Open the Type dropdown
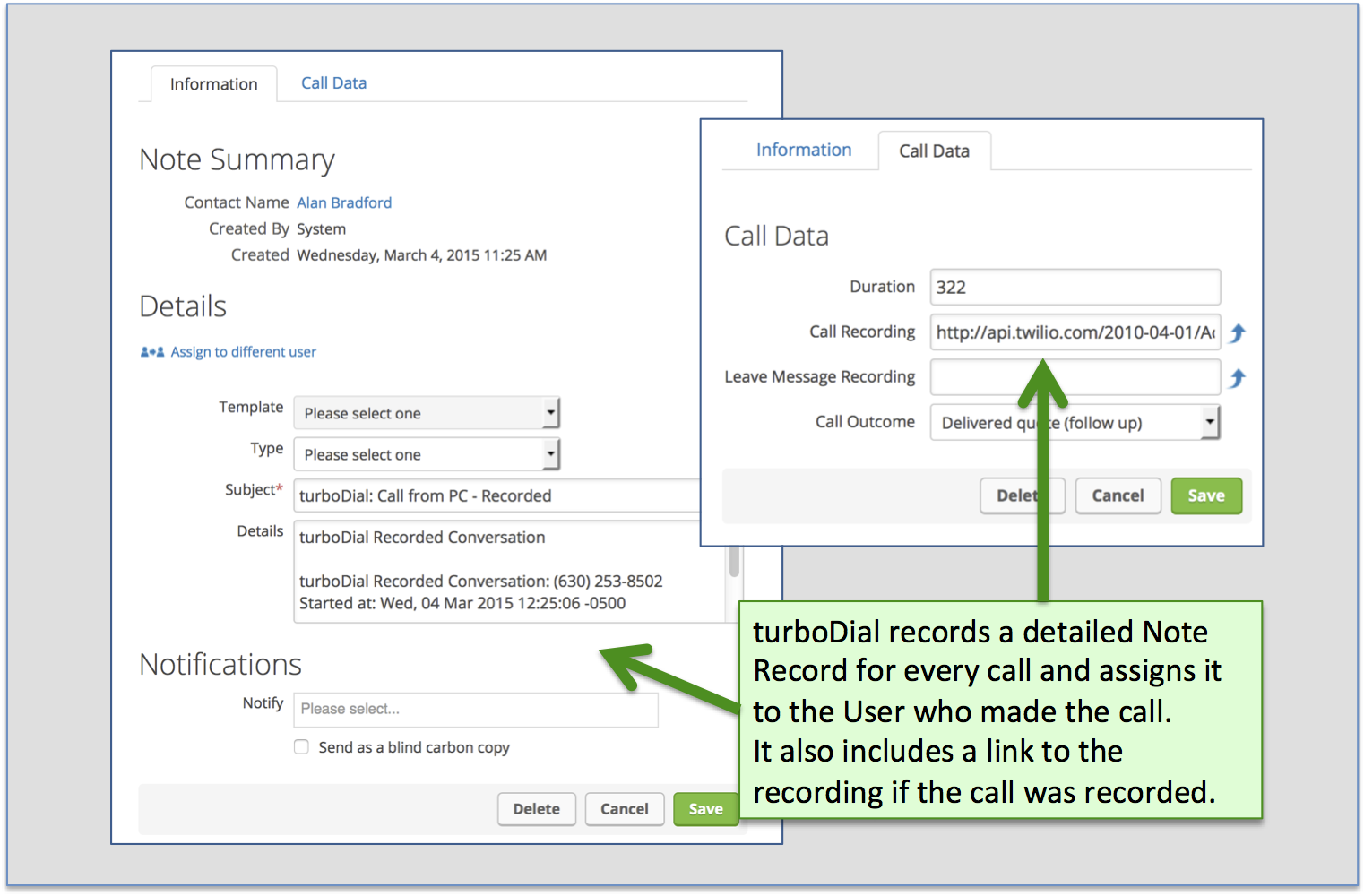Viewport: 1364px width, 896px height. point(427,454)
